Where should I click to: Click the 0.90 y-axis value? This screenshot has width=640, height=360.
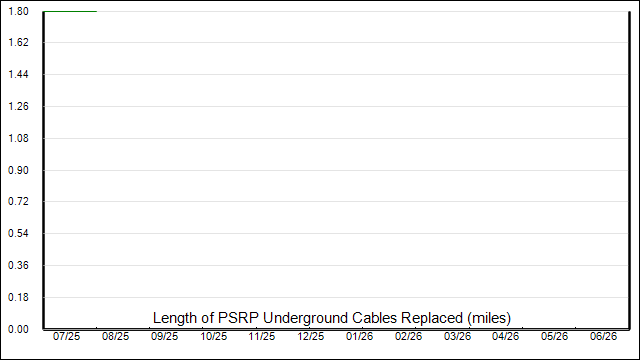pyautogui.click(x=18, y=170)
